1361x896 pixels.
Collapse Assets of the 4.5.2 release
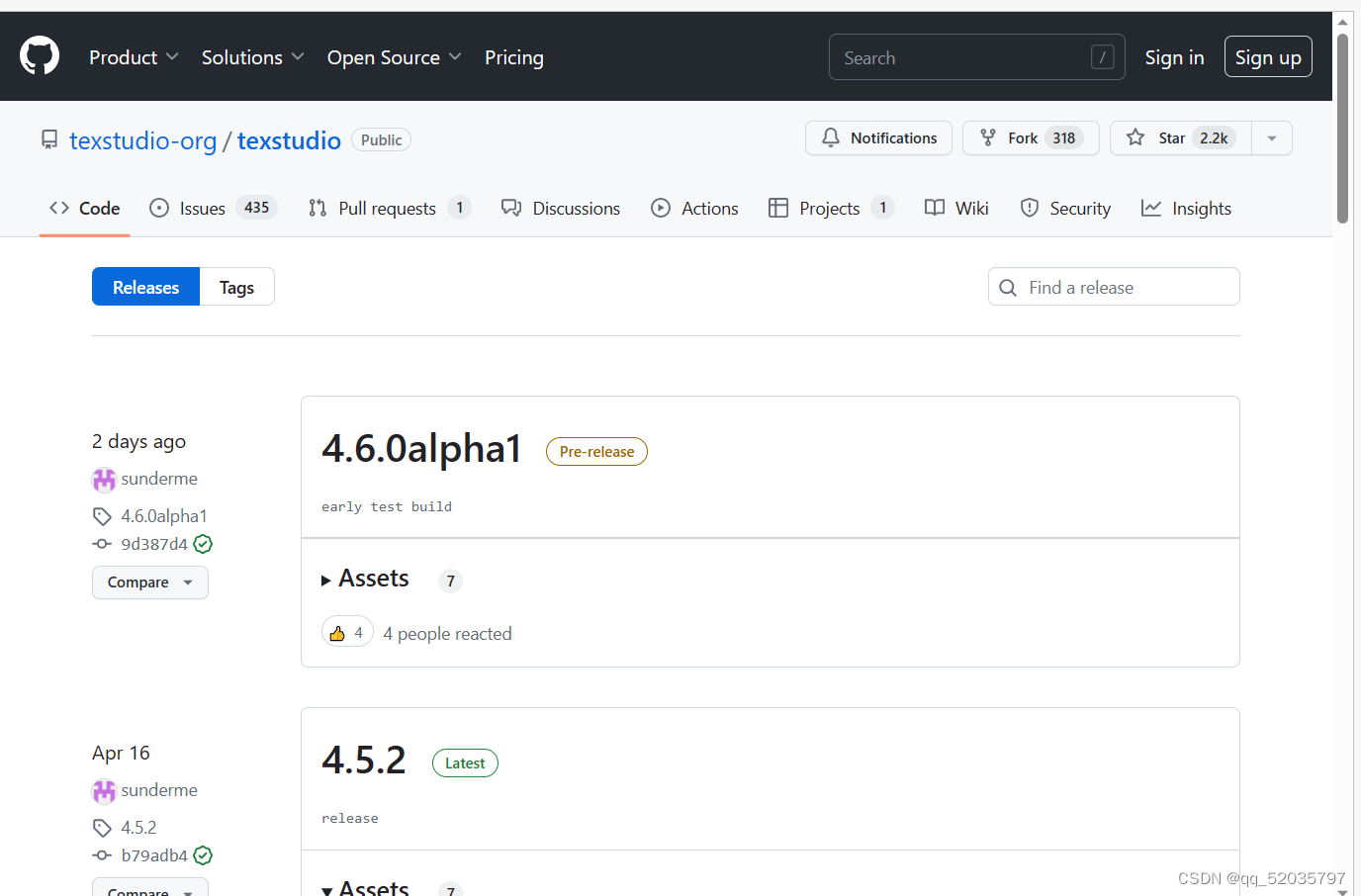[x=365, y=888]
